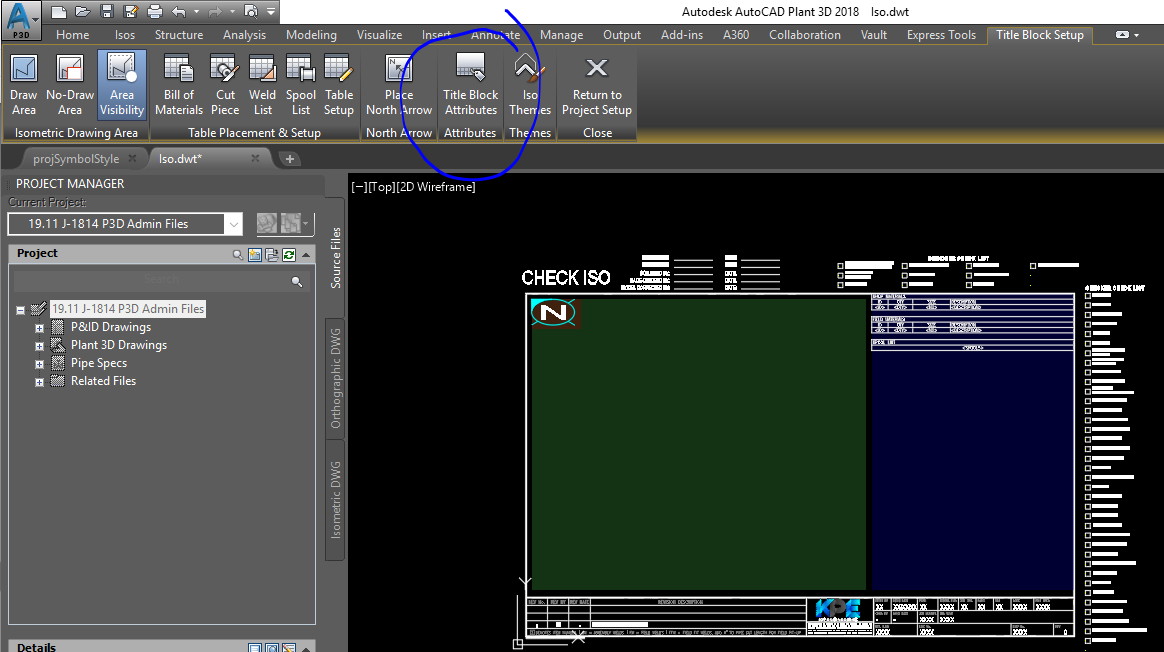Viewport: 1164px width, 652px height.
Task: Toggle the Area Visibility button
Action: pyautogui.click(x=122, y=85)
